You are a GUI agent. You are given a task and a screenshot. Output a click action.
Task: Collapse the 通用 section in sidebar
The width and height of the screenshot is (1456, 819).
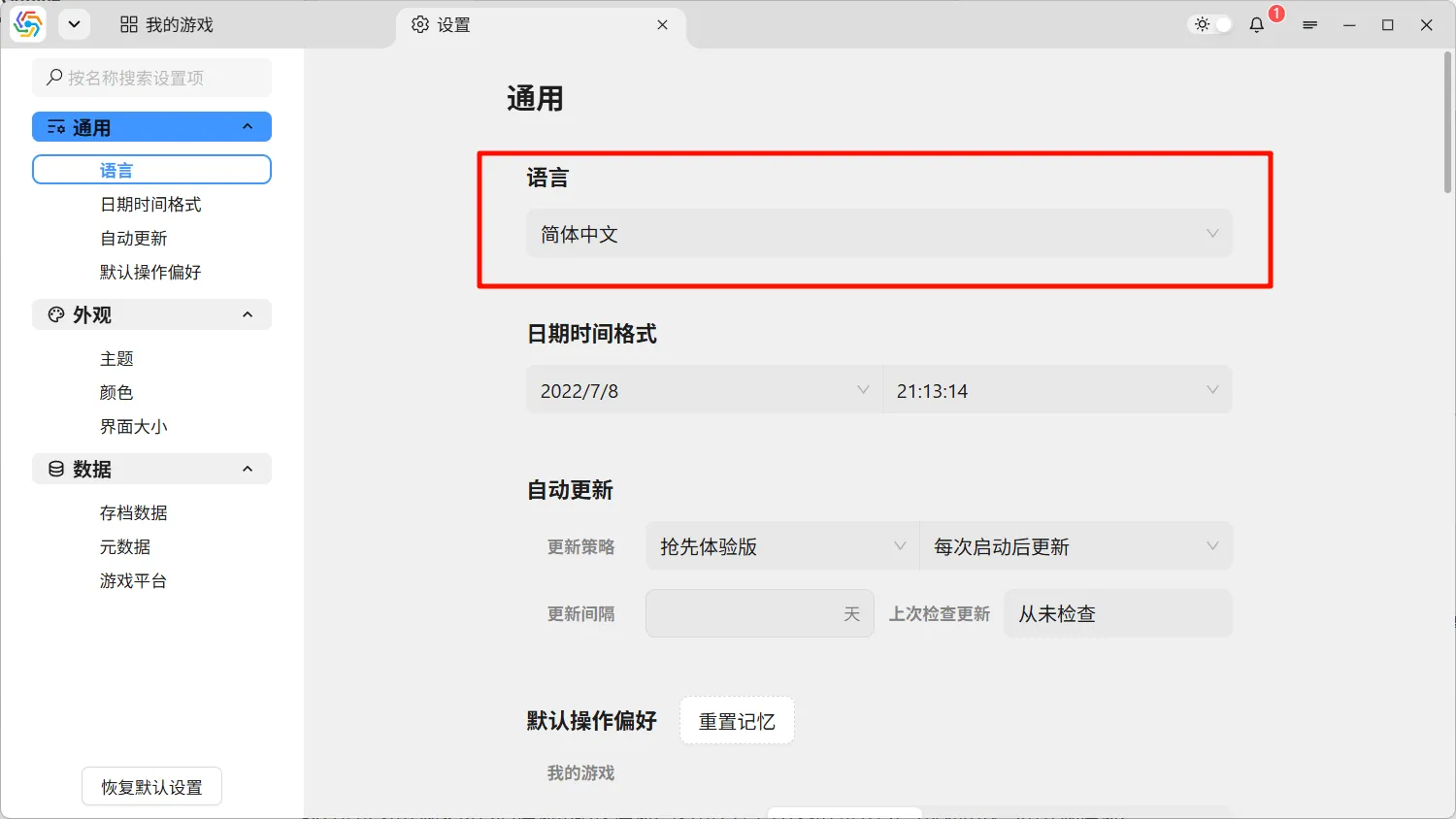tap(248, 127)
